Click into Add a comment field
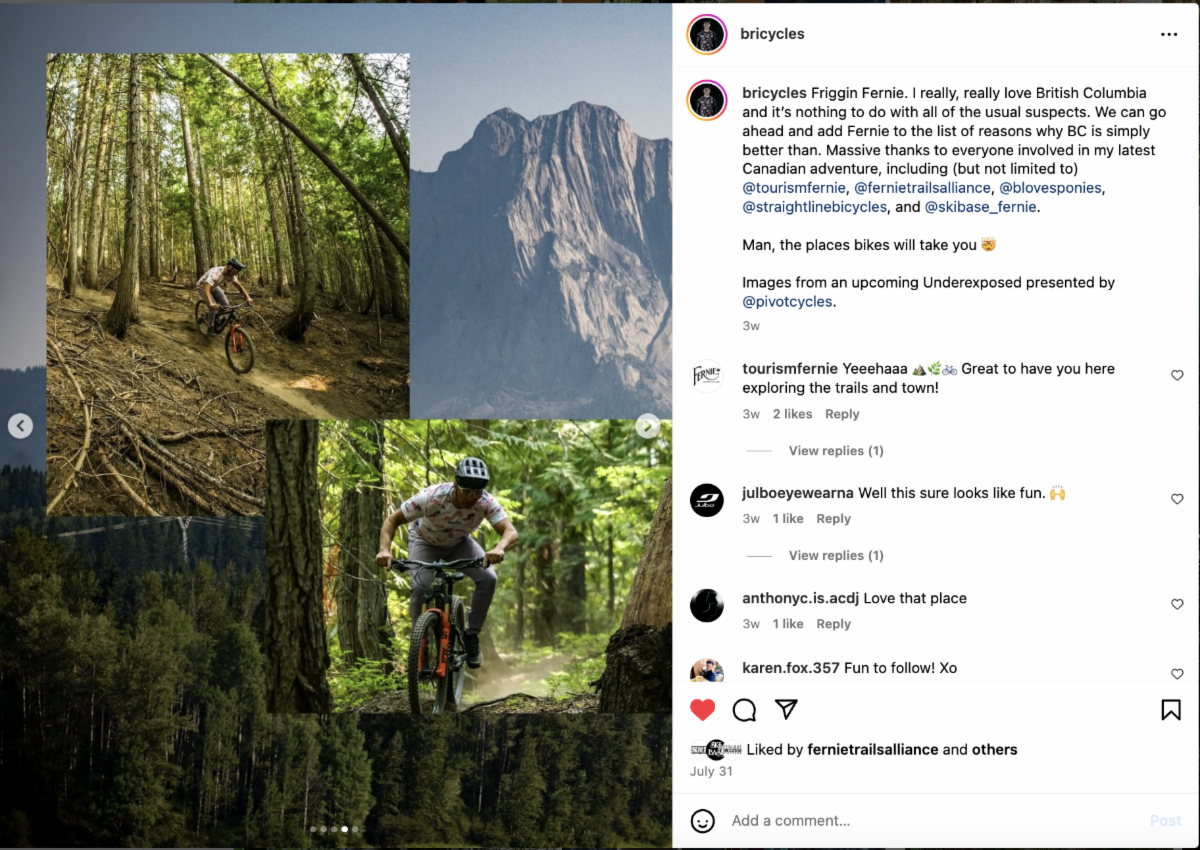The height and width of the screenshot is (850, 1200). [930, 821]
